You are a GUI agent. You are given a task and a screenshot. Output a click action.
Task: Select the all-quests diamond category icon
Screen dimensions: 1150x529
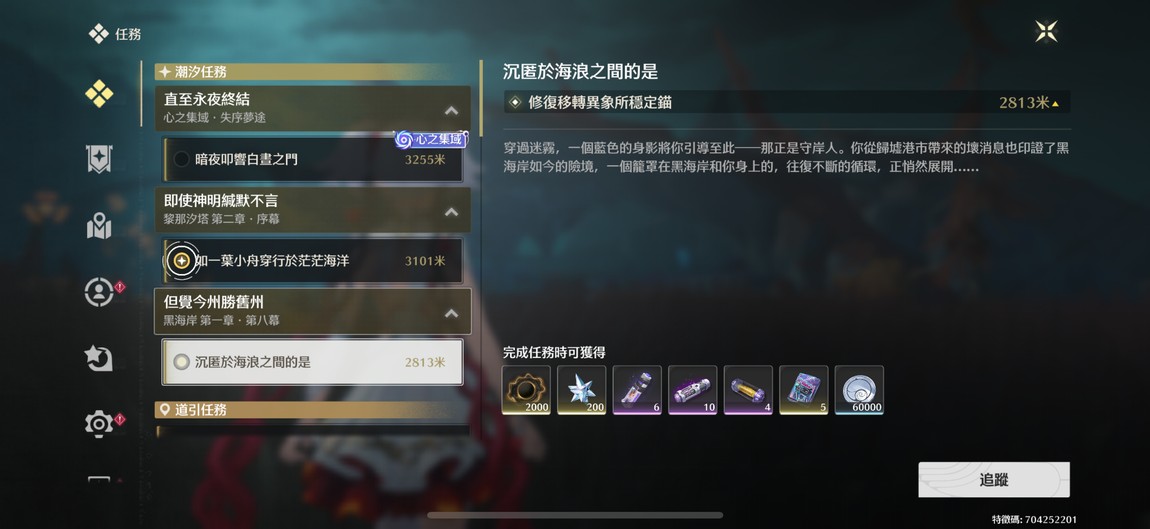click(x=99, y=93)
